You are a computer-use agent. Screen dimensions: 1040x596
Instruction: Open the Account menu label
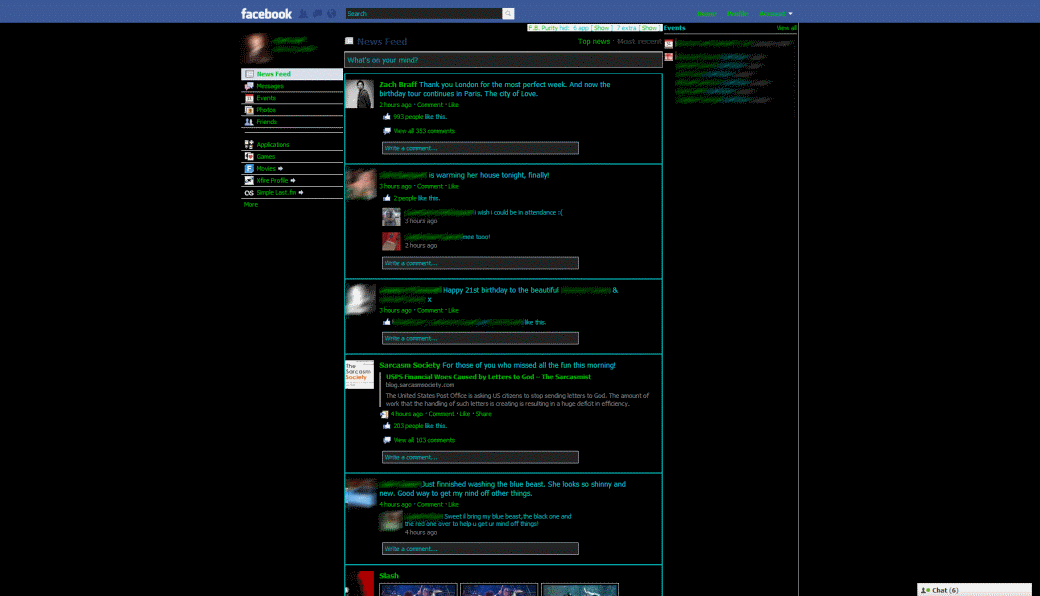(772, 13)
